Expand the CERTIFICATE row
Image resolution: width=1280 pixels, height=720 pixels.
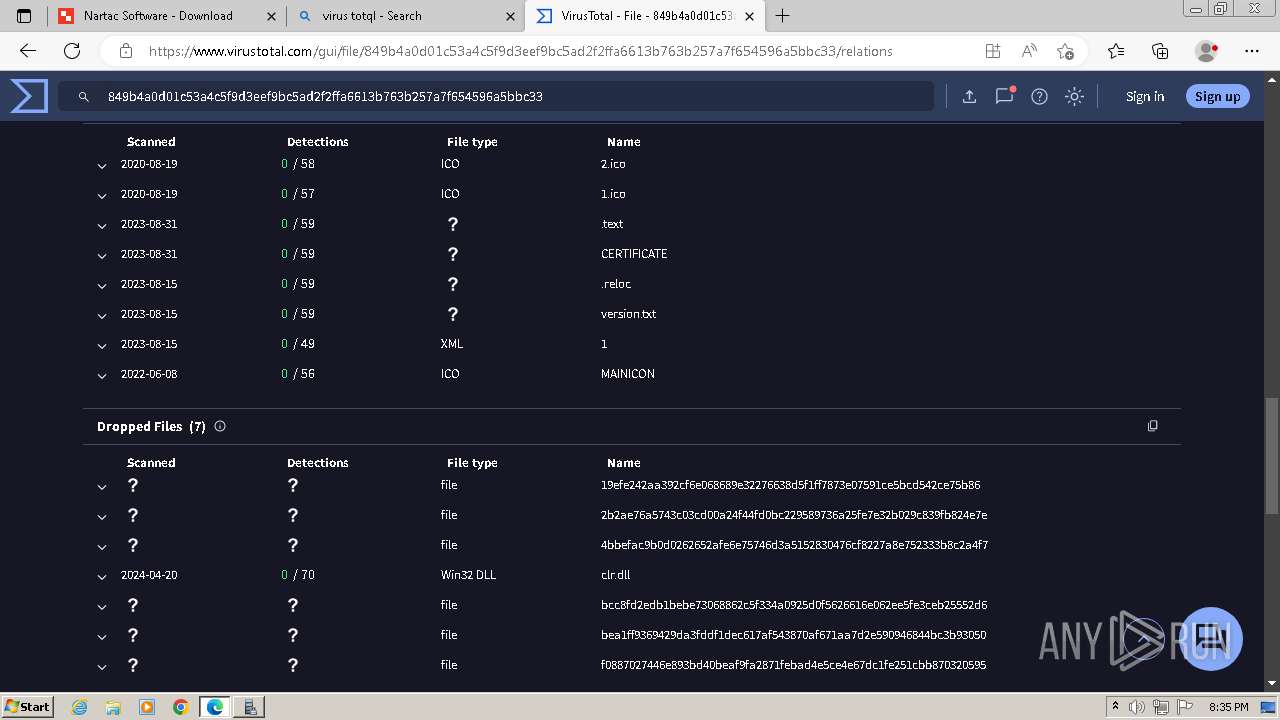[102, 256]
